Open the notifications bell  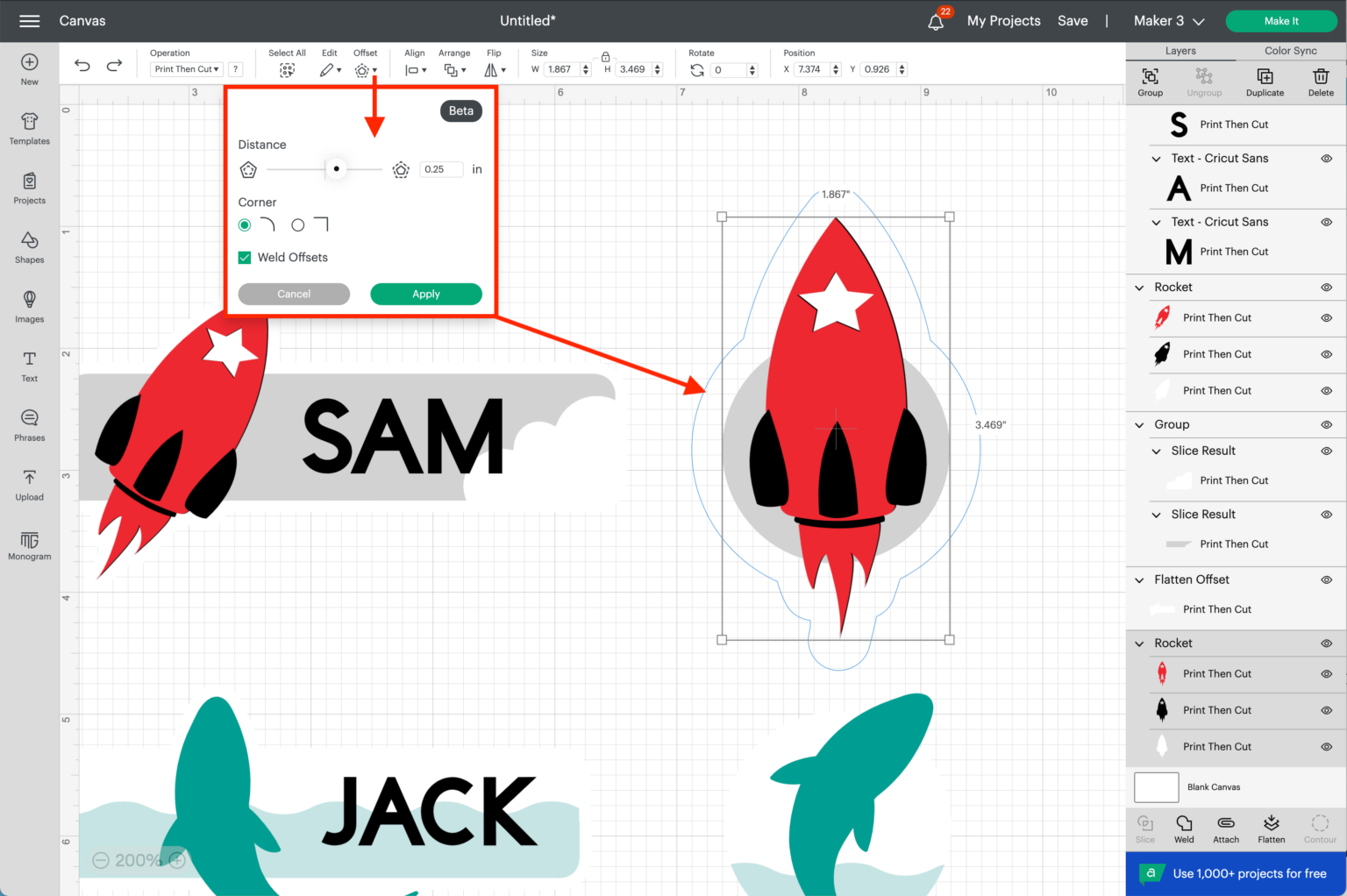coord(936,22)
